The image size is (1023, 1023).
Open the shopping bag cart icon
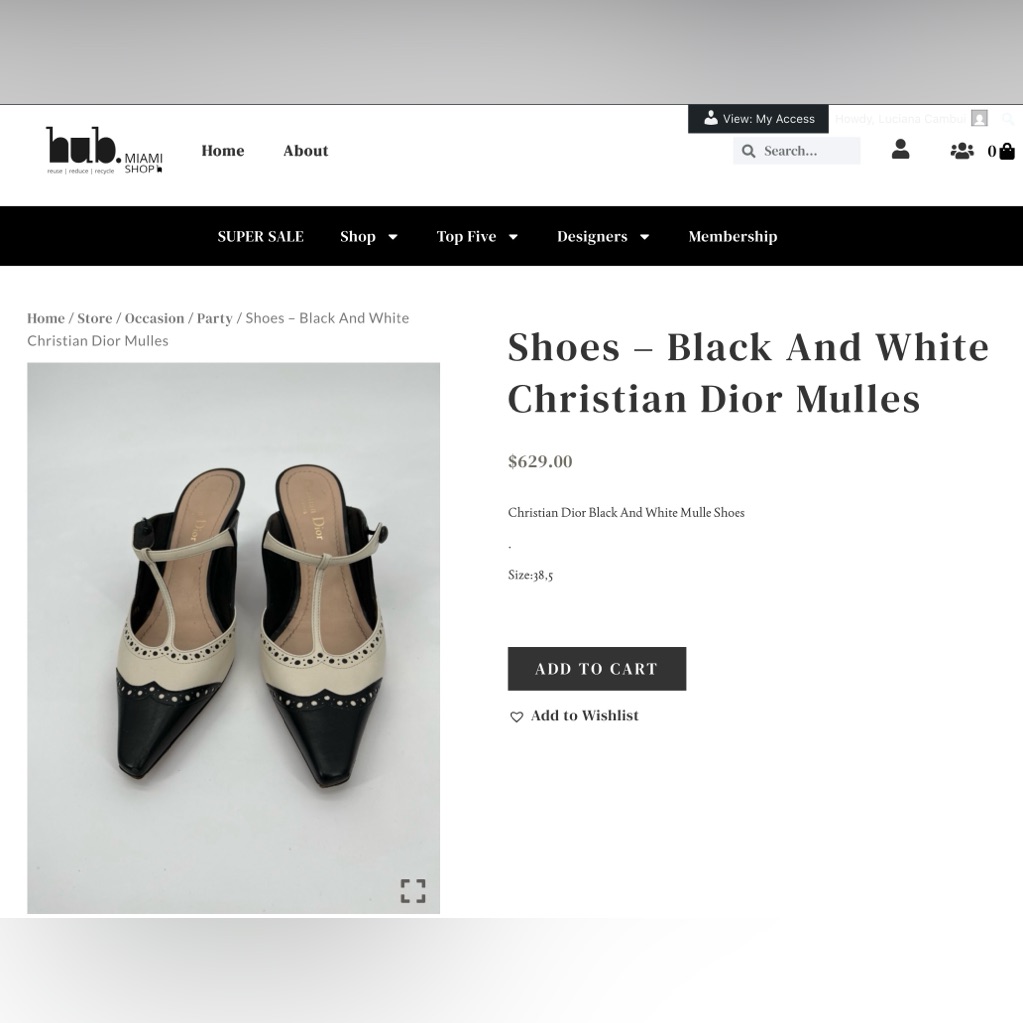(1007, 151)
